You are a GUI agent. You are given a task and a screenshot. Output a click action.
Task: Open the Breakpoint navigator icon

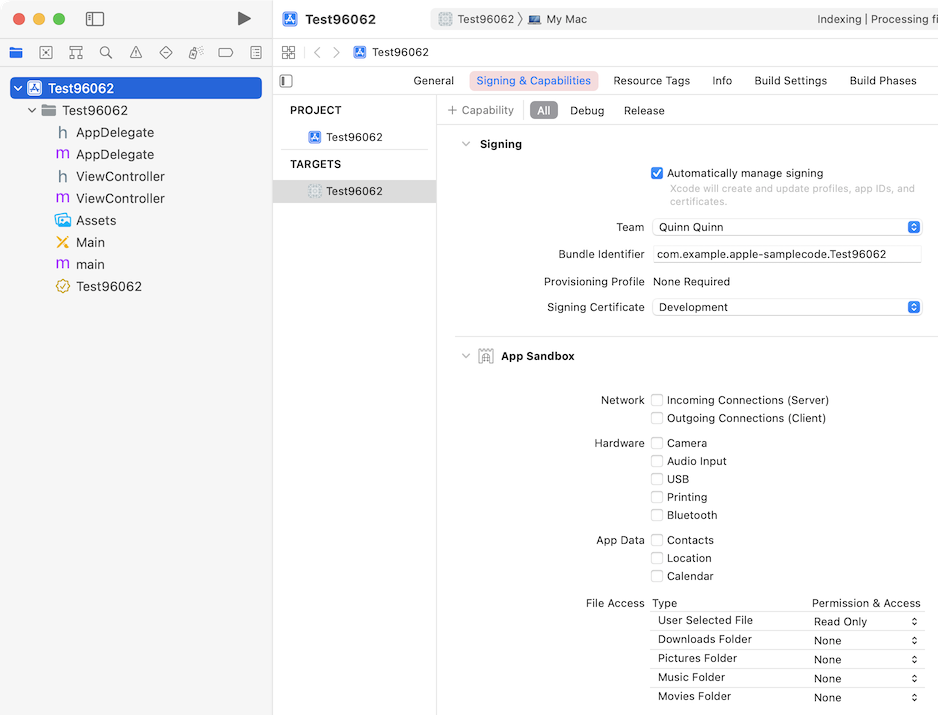(226, 53)
